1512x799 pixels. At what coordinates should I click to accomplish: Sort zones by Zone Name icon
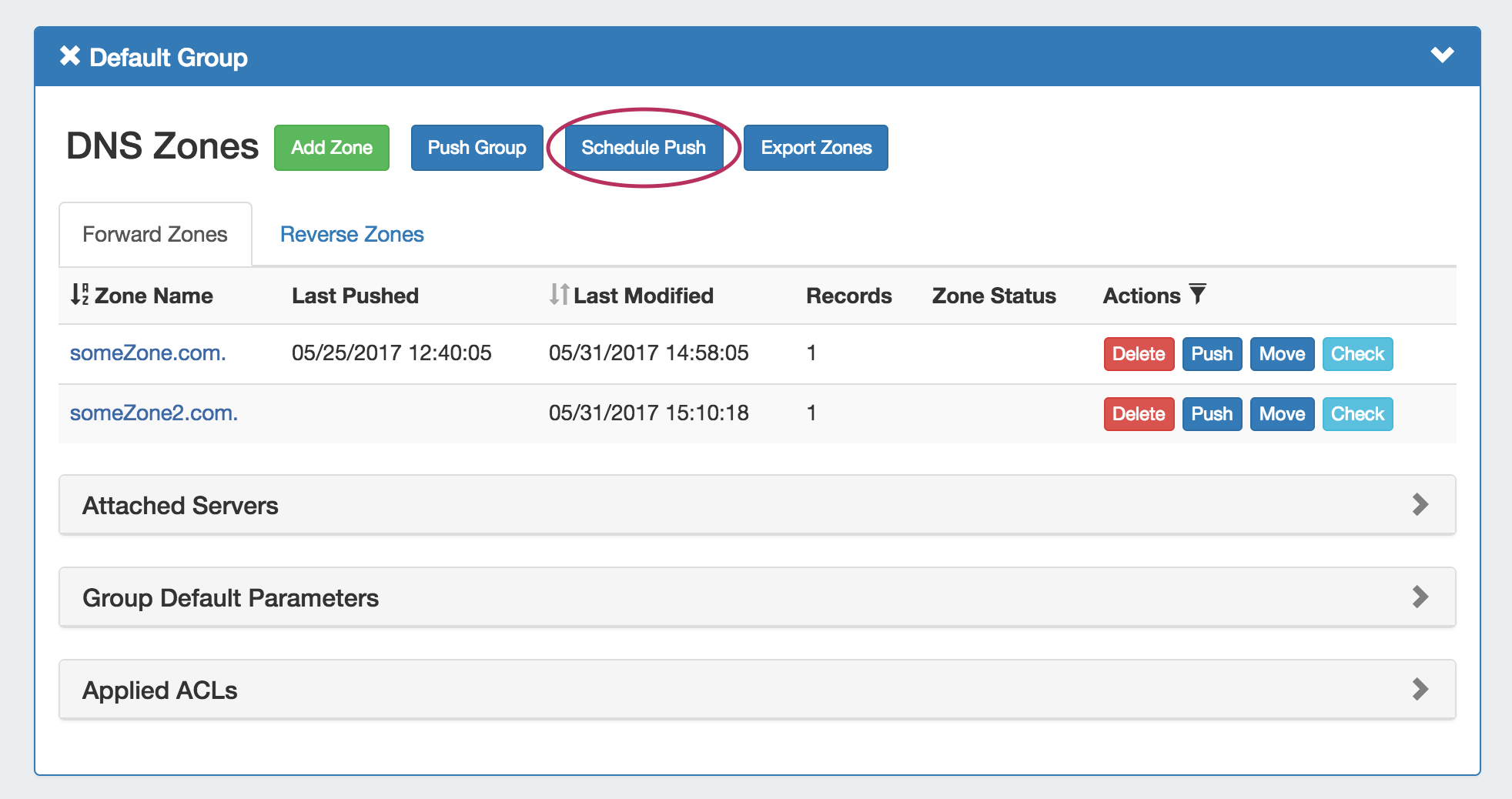pyautogui.click(x=79, y=295)
